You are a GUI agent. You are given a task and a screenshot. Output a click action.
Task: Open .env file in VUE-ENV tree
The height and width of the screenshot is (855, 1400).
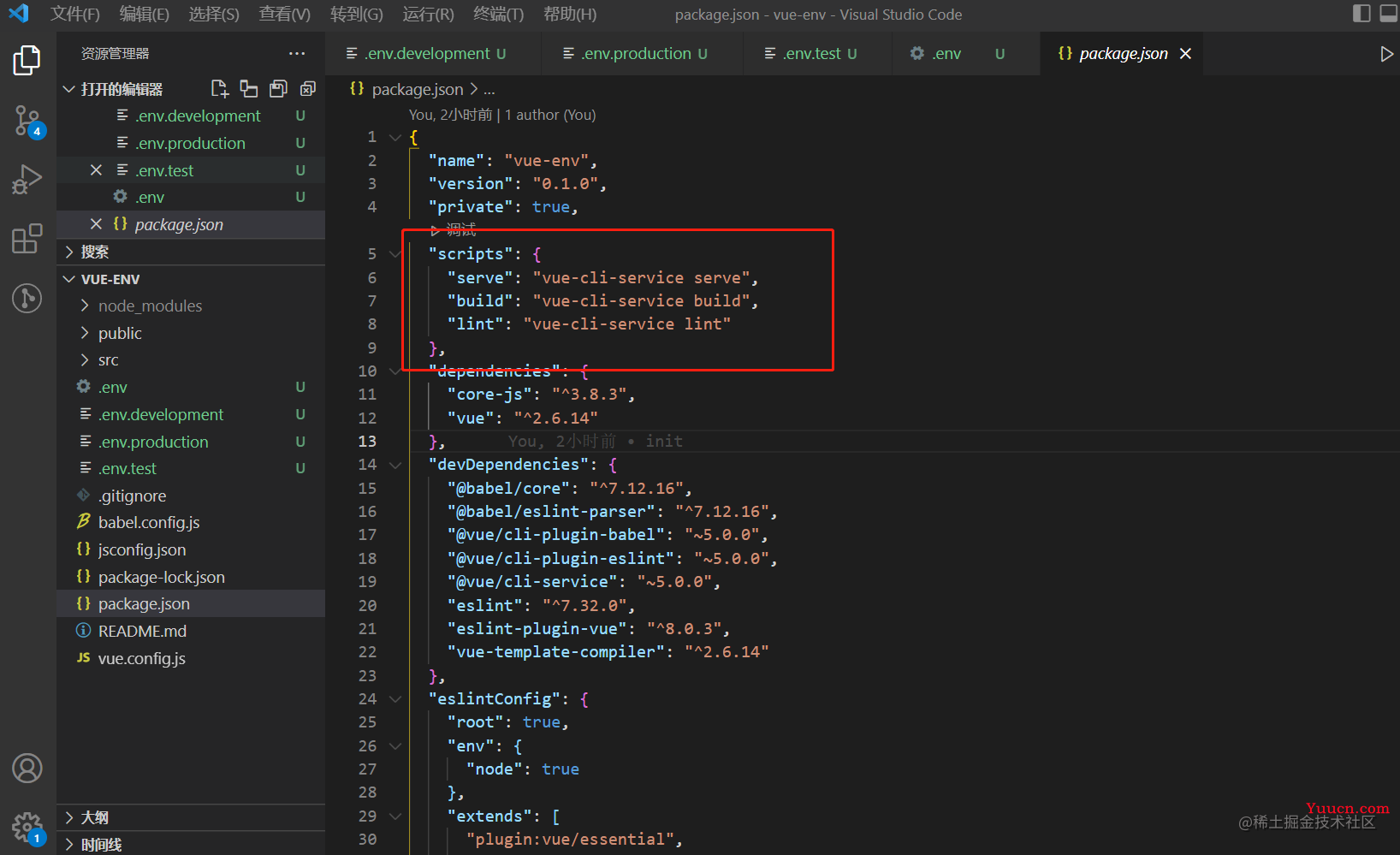[191, 387]
